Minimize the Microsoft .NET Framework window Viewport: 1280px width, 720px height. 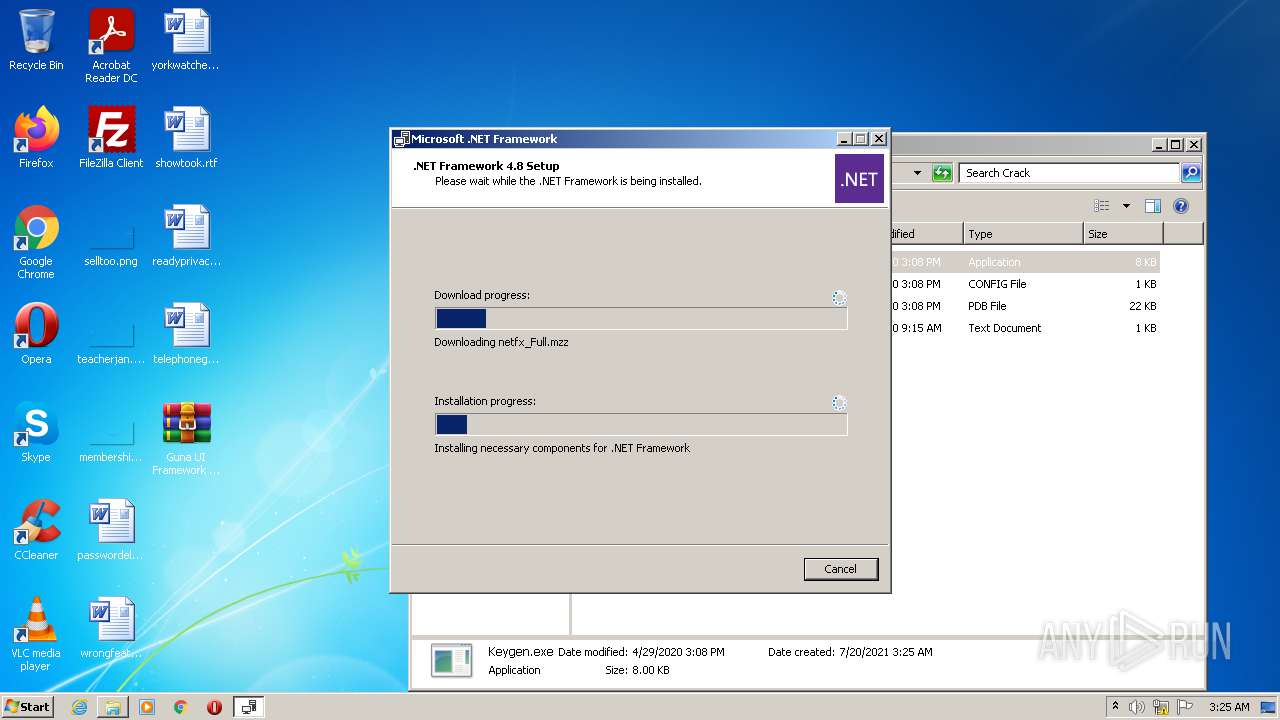pyautogui.click(x=844, y=139)
